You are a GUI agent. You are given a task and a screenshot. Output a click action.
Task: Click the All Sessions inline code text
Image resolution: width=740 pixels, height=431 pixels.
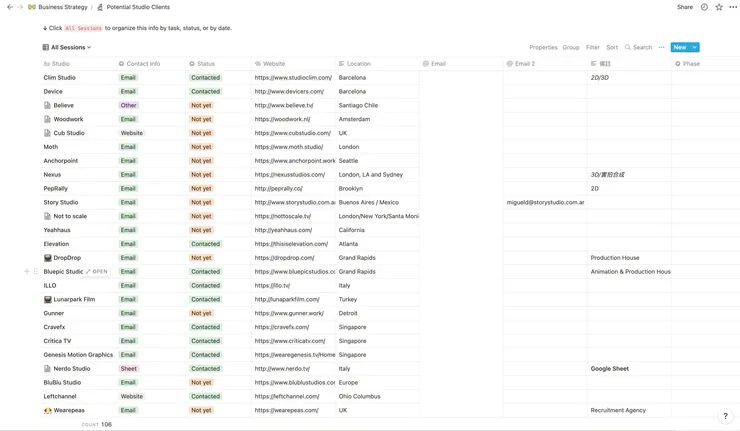pos(83,28)
